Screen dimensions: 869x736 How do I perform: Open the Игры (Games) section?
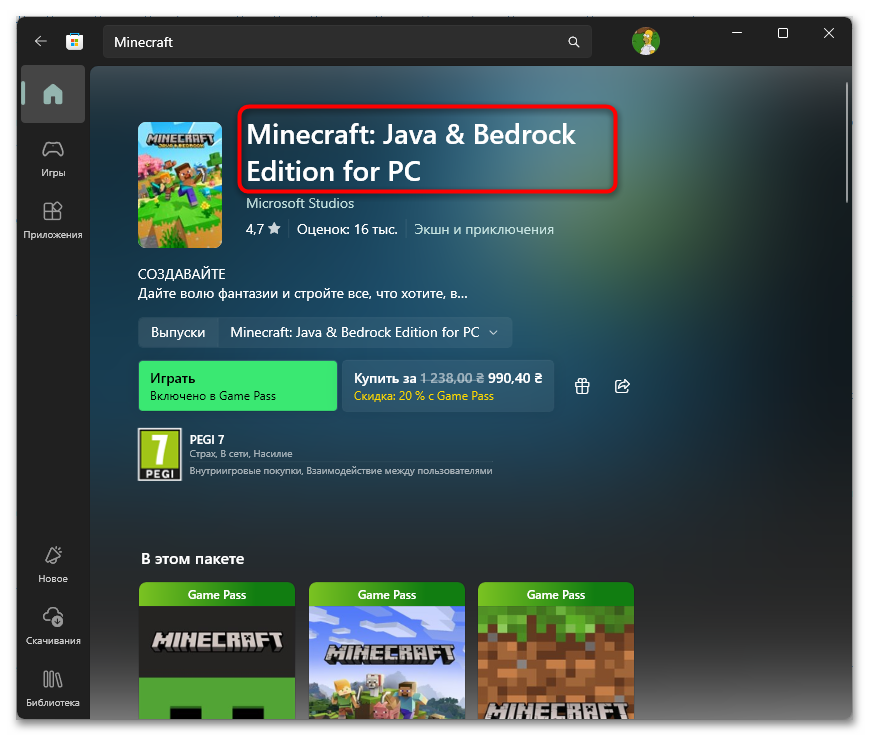(53, 158)
